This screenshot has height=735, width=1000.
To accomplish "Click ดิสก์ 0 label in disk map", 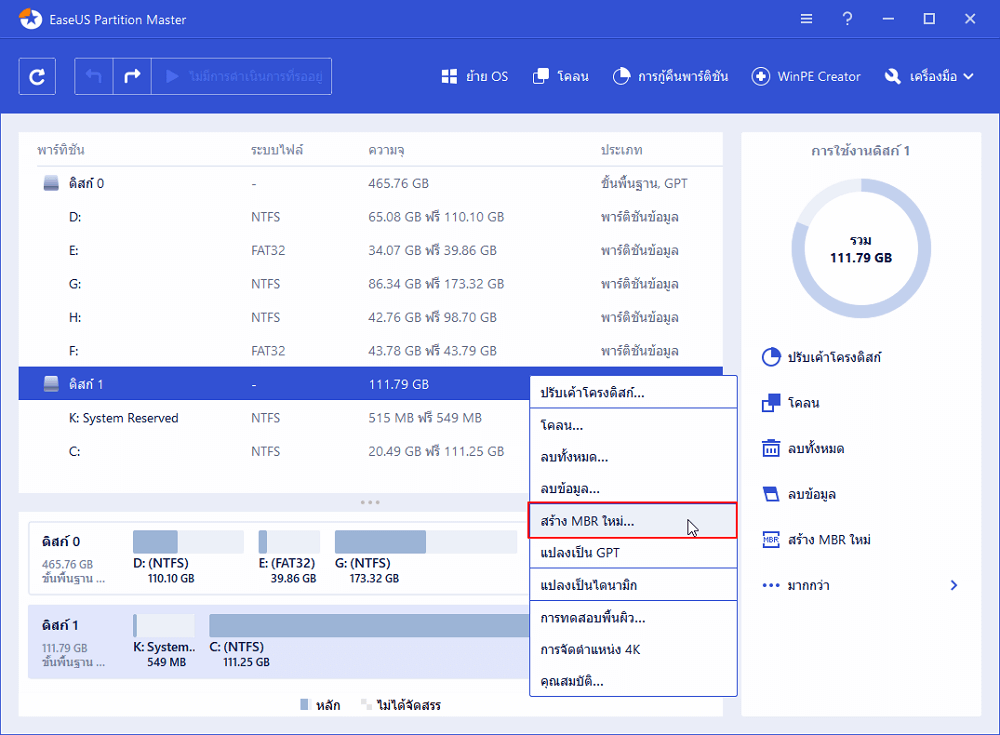I will [x=61, y=542].
